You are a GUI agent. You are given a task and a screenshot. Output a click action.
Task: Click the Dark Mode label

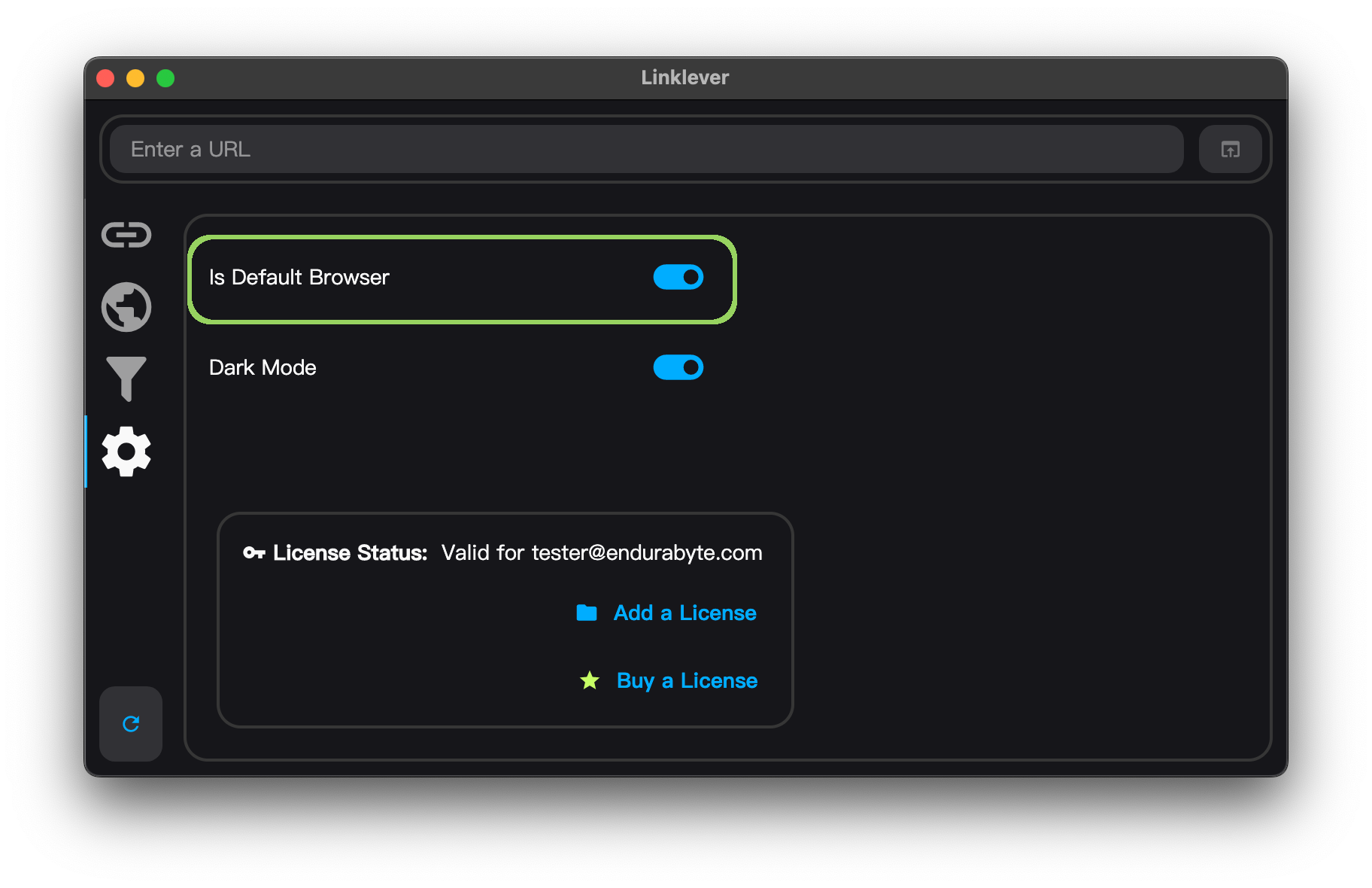click(263, 367)
